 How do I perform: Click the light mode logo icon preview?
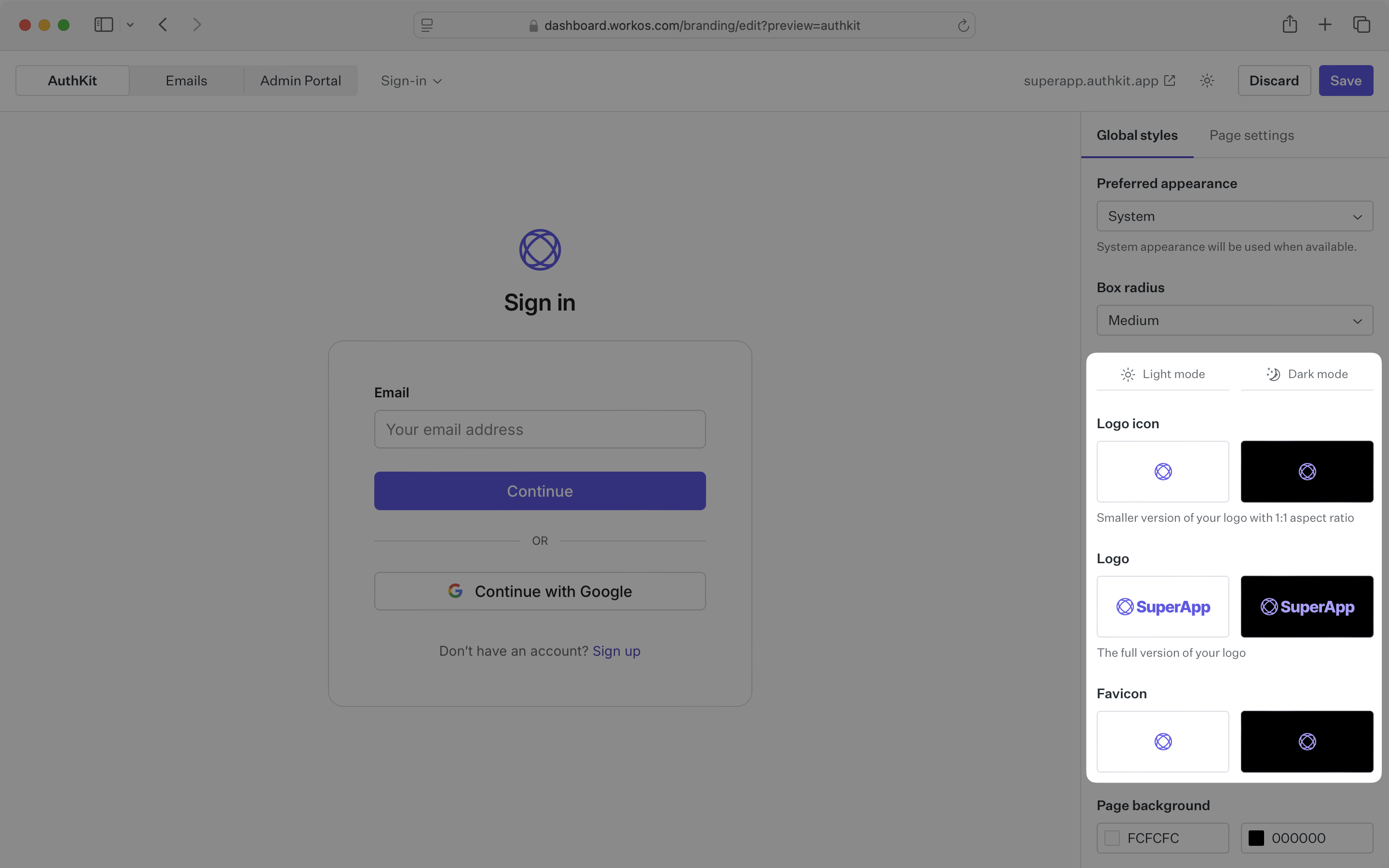[x=1163, y=471]
